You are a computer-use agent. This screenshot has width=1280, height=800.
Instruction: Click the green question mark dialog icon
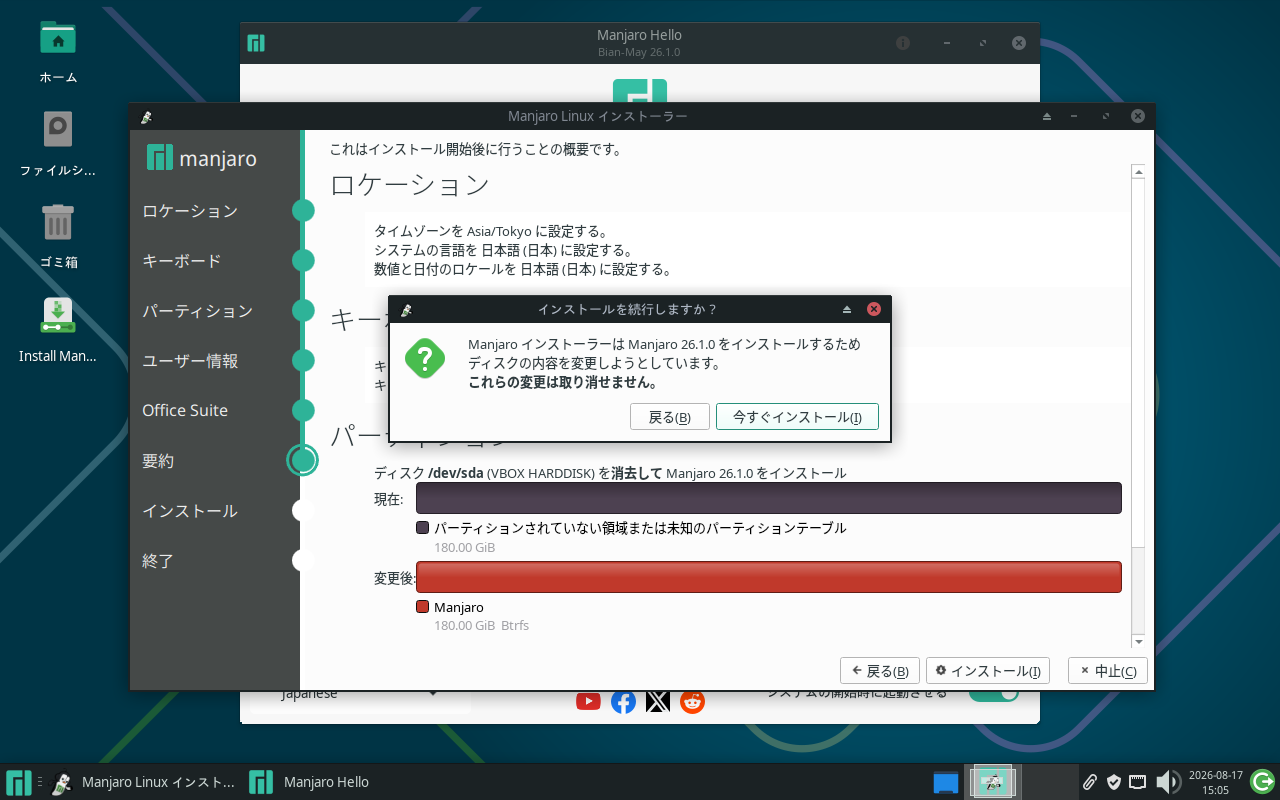pyautogui.click(x=425, y=357)
